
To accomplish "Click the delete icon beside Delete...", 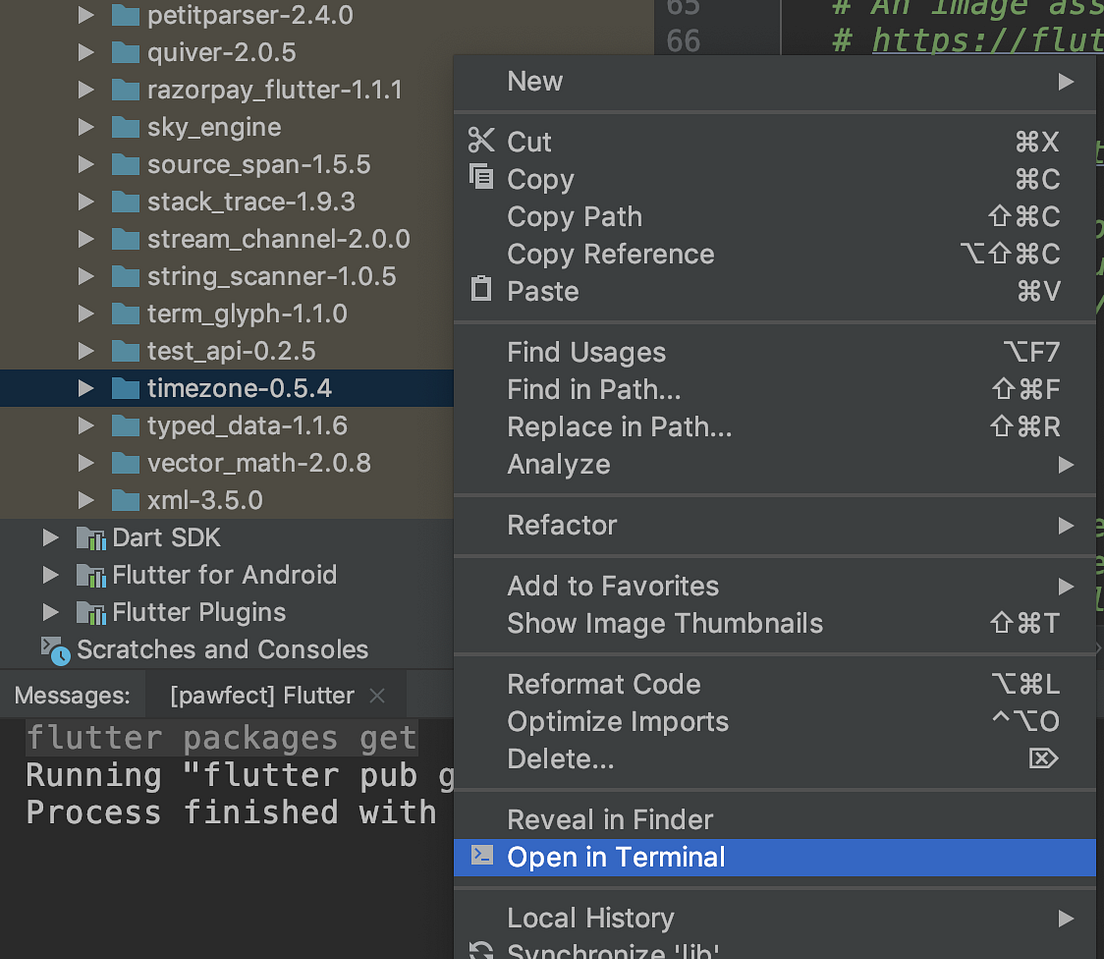I will point(1043,758).
